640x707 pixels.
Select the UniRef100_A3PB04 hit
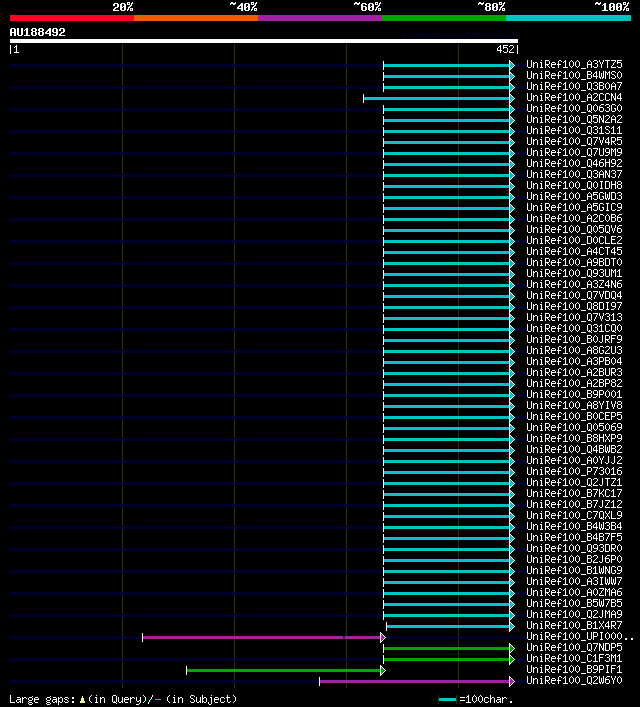point(574,361)
